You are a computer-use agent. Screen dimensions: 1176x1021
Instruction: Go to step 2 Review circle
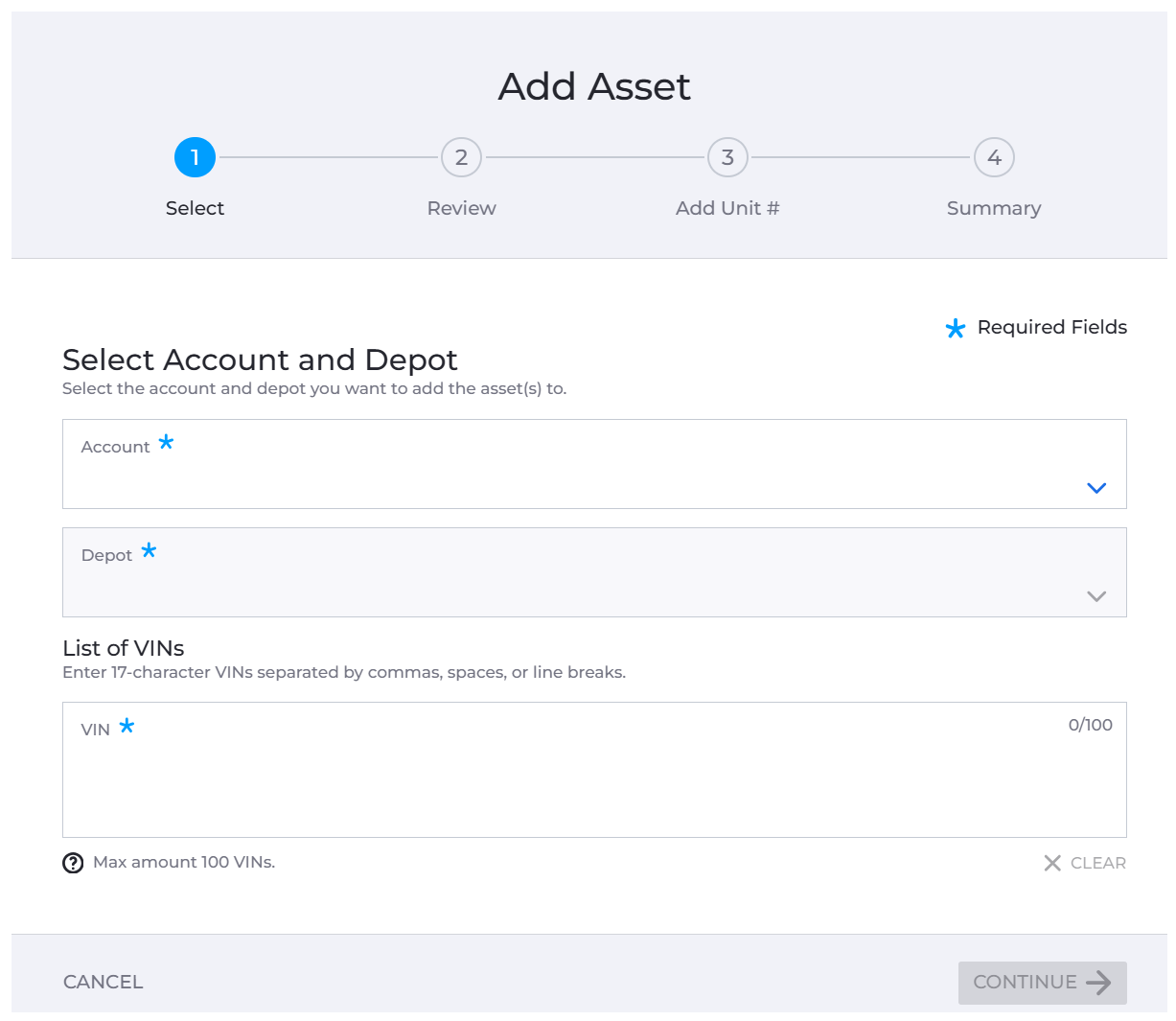pos(461,157)
